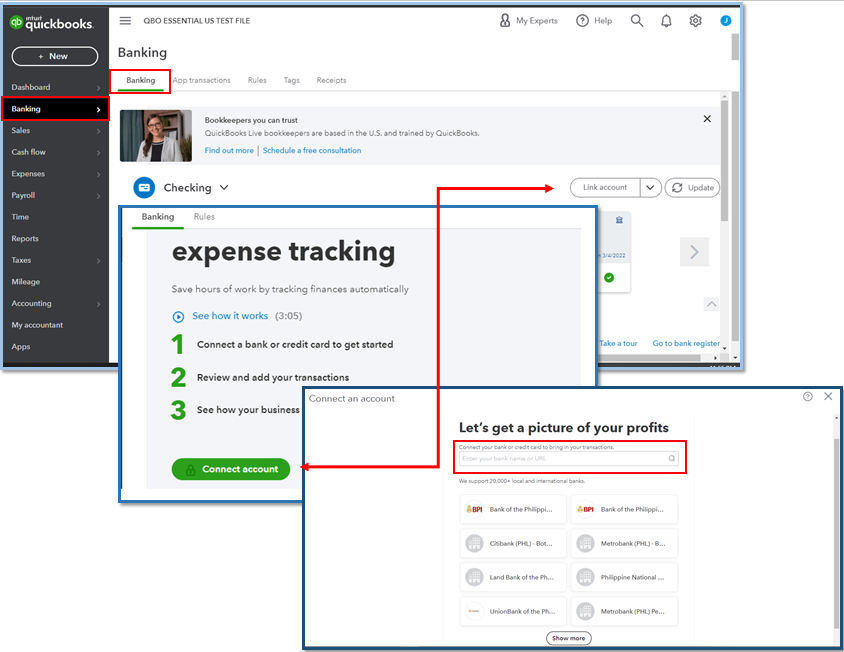Select the top Banking tab
Screen dimensions: 844x652
[x=140, y=80]
